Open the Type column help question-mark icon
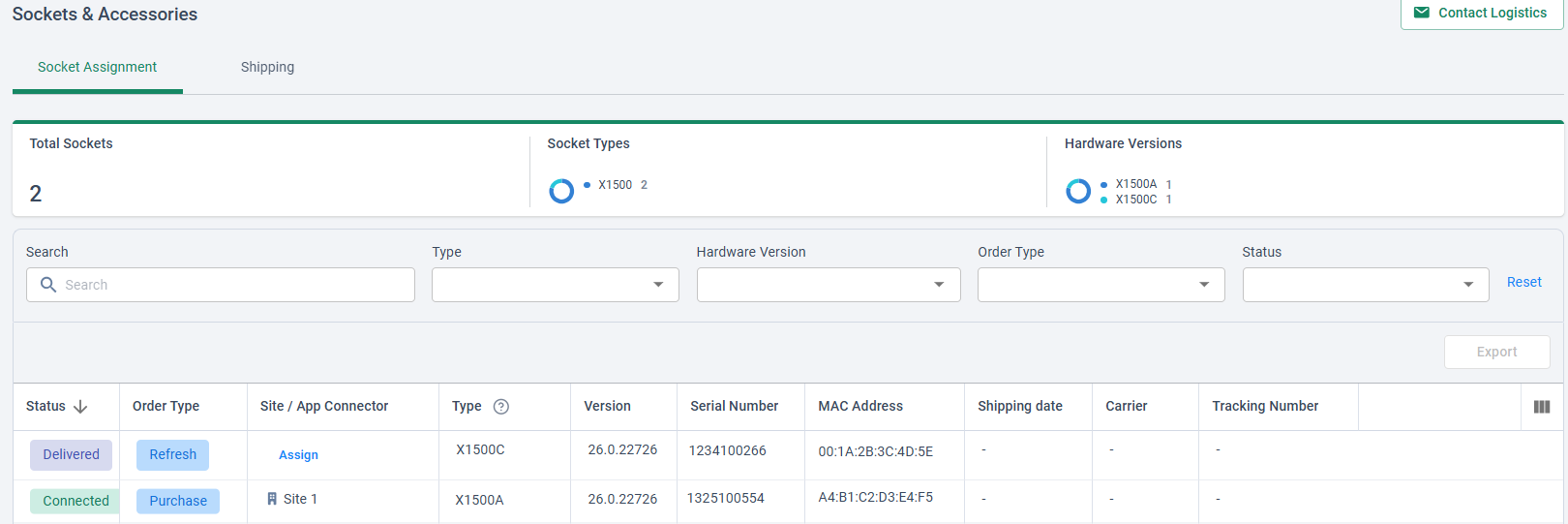 click(501, 407)
